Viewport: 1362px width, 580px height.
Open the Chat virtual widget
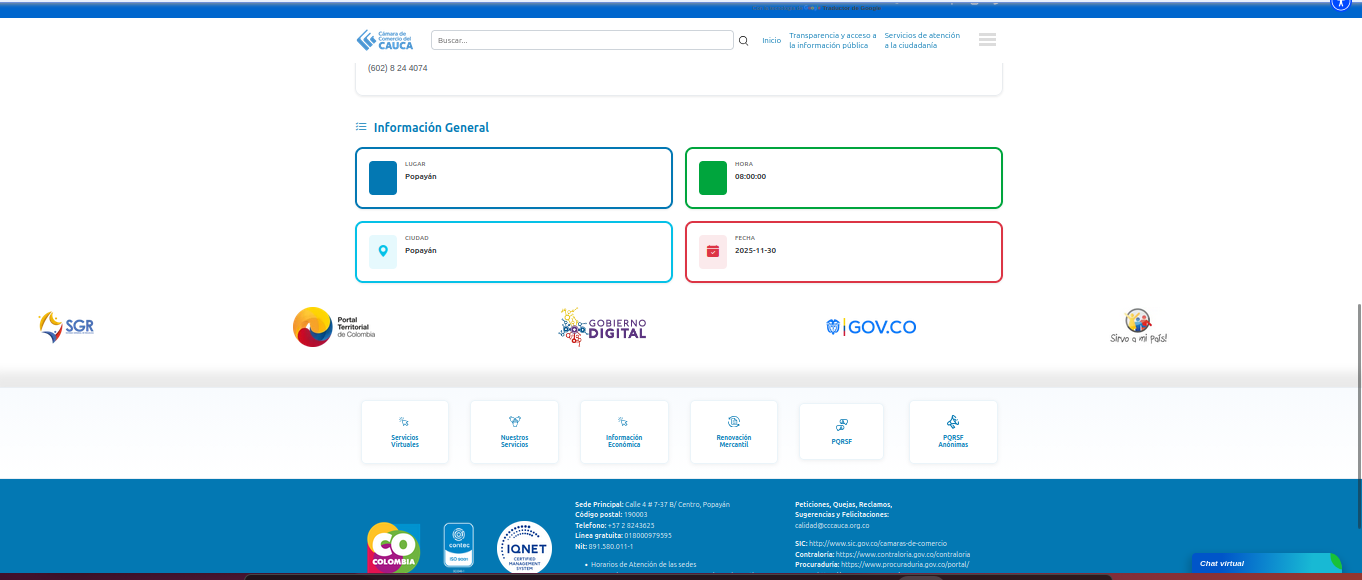[x=1265, y=563]
